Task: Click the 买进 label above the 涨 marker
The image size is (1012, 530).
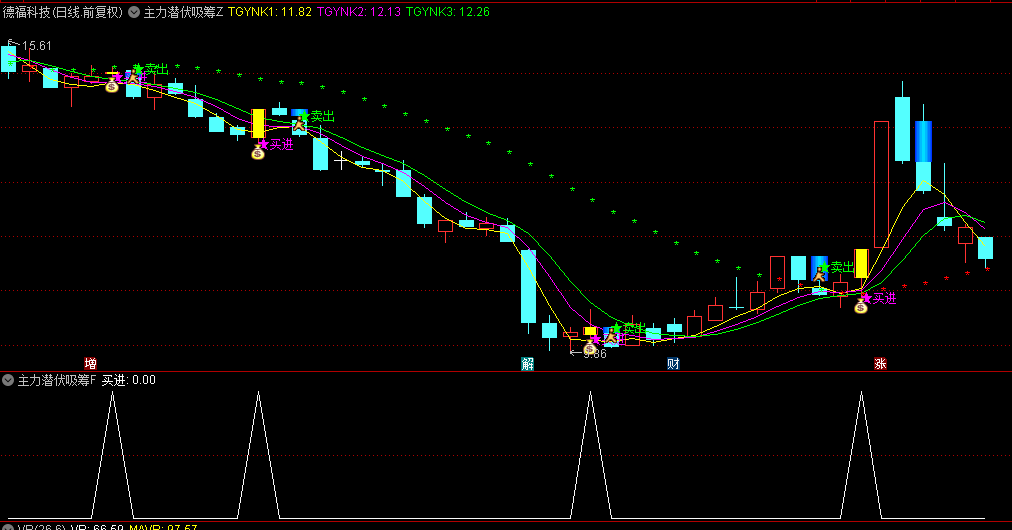Action: point(884,298)
